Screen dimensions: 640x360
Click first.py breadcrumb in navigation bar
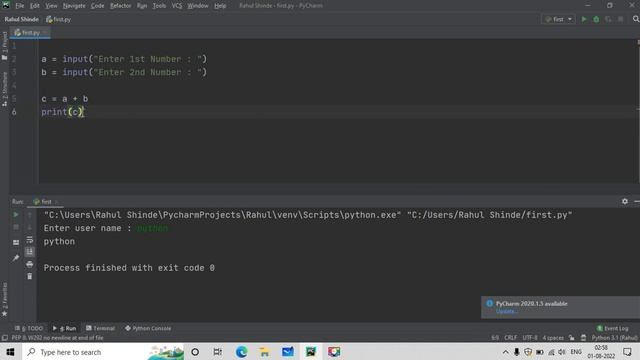click(58, 19)
